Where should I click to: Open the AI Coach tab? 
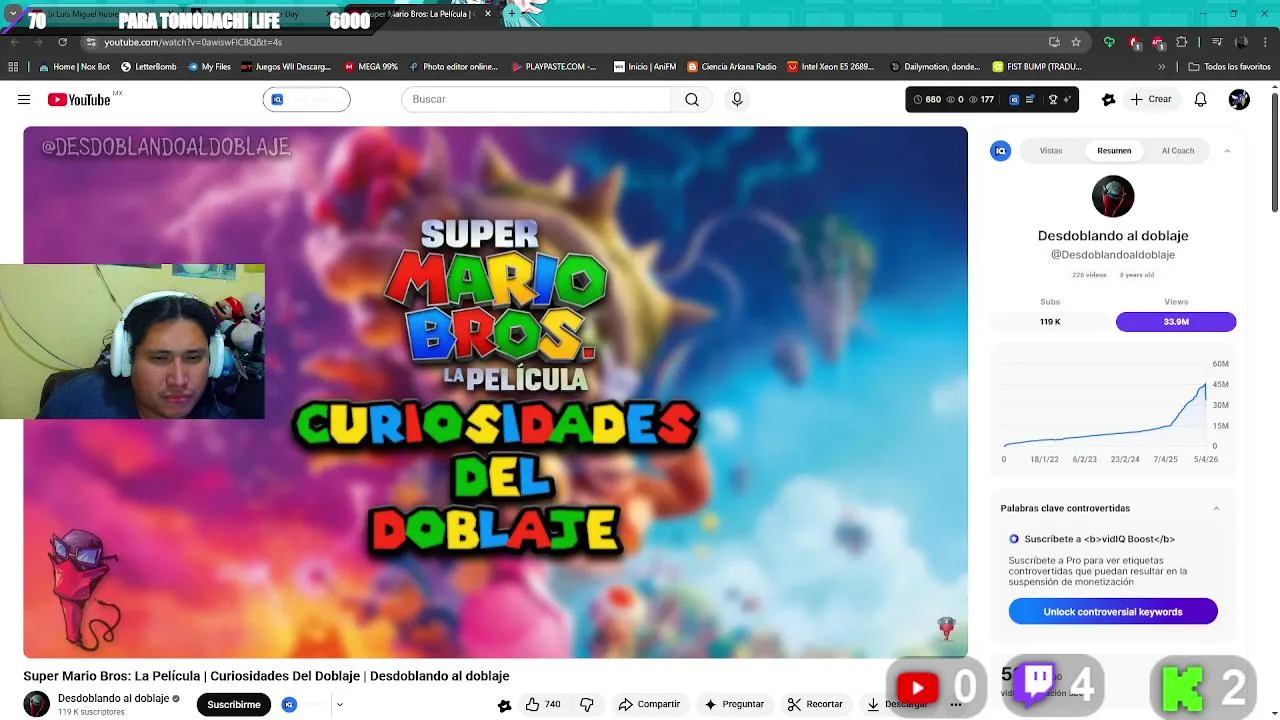(x=1178, y=151)
